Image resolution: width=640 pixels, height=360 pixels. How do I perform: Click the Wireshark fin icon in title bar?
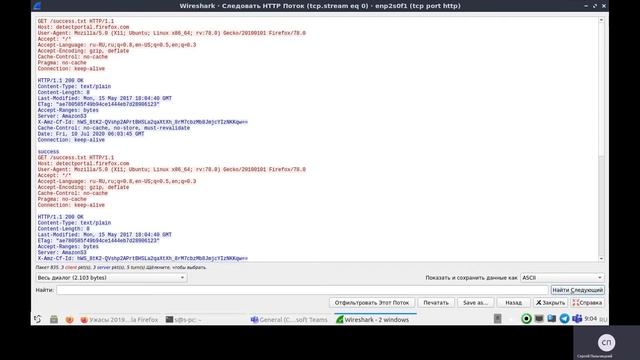tap(37, 6)
